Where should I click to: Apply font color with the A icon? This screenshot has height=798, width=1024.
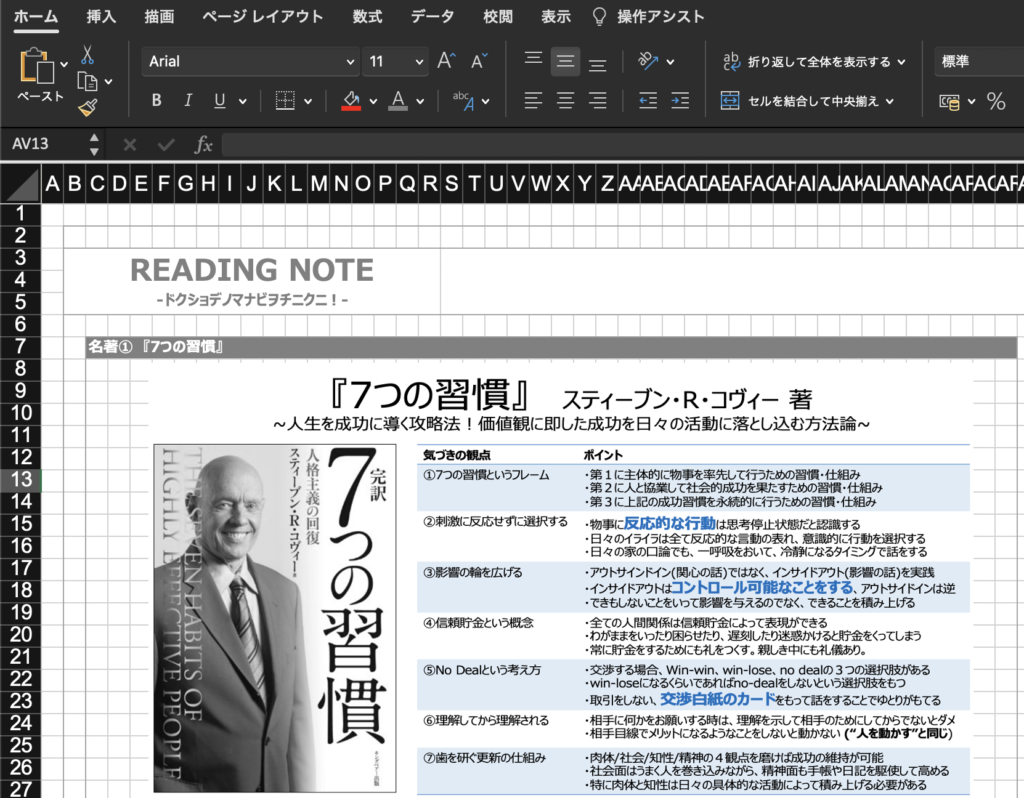398,101
